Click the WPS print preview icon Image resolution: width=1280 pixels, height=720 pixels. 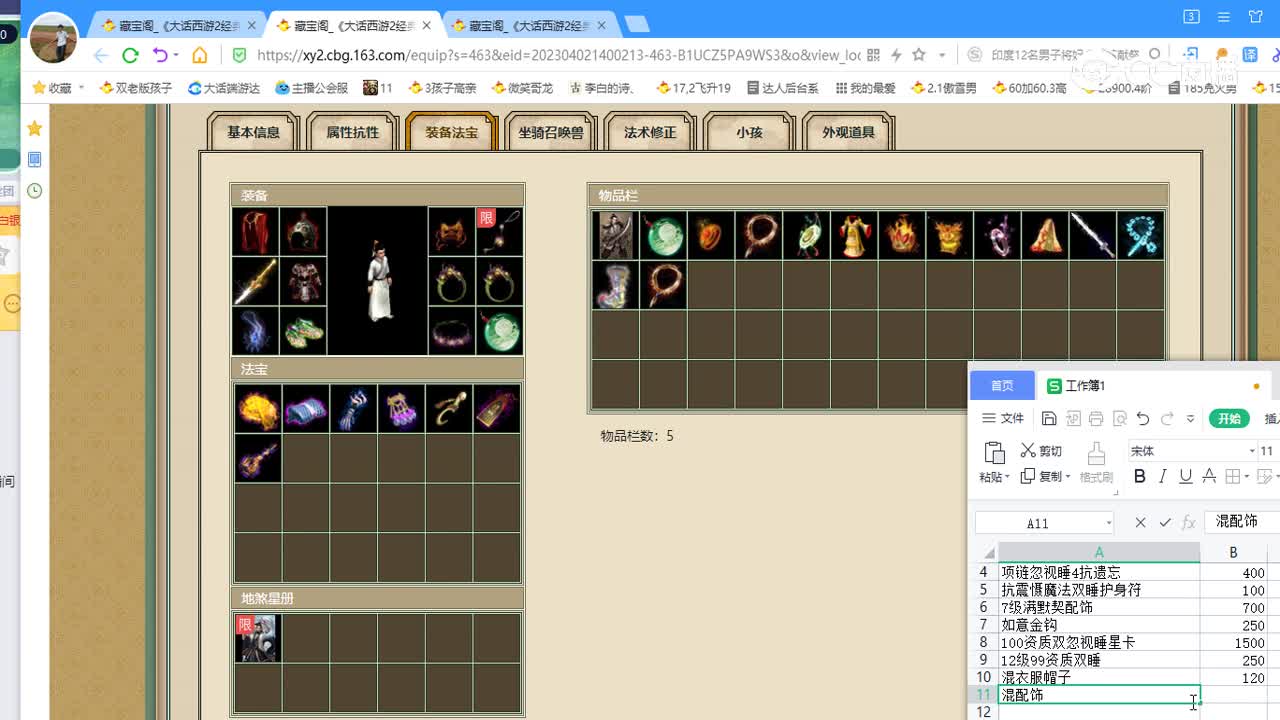tap(1120, 418)
